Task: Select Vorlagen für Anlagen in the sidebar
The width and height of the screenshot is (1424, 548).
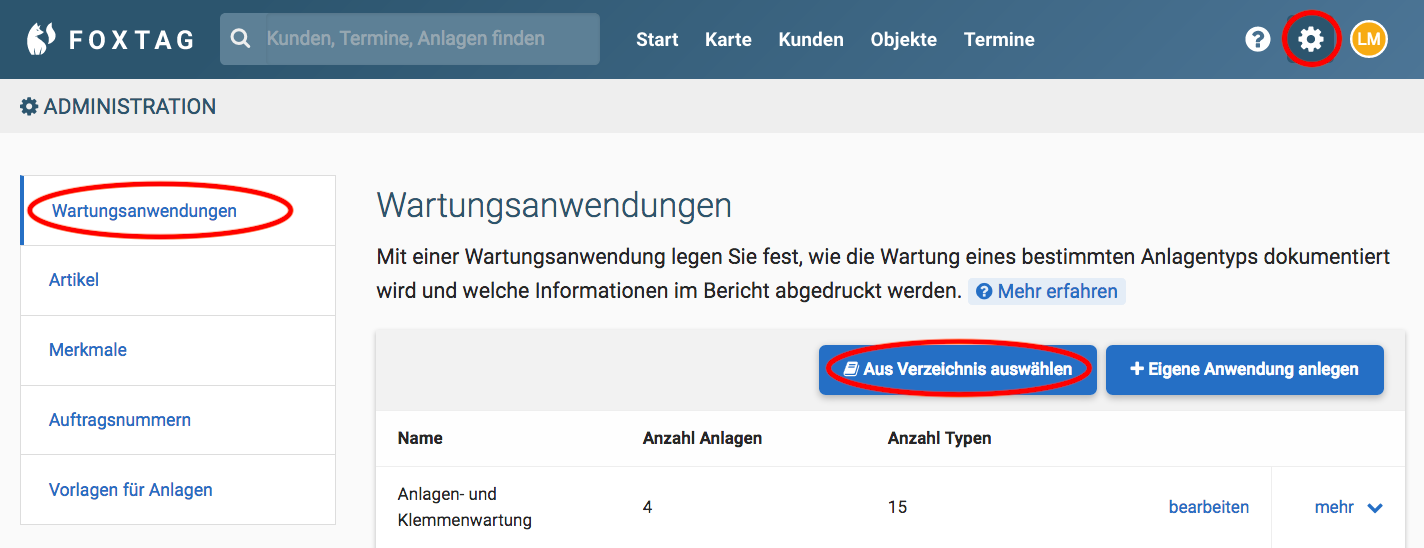Action: click(179, 490)
